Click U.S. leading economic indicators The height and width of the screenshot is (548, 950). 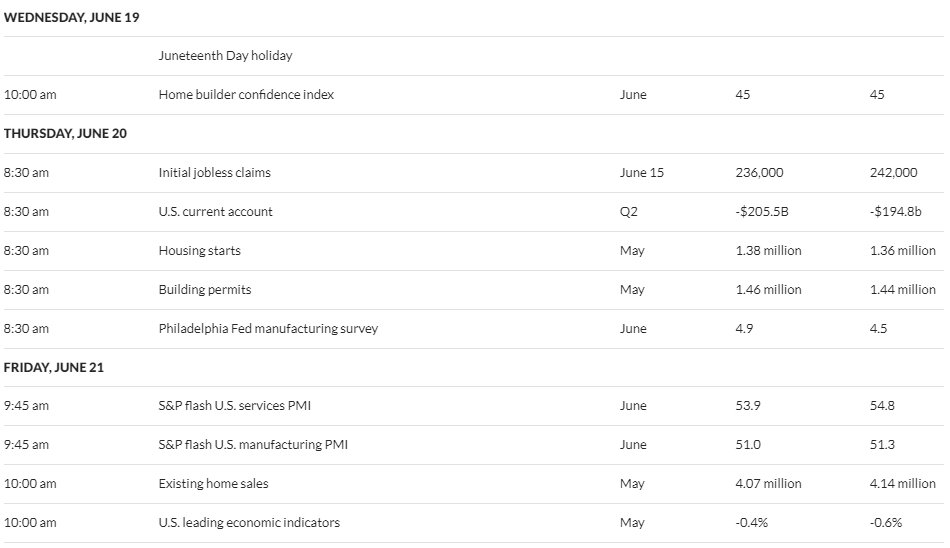click(249, 523)
